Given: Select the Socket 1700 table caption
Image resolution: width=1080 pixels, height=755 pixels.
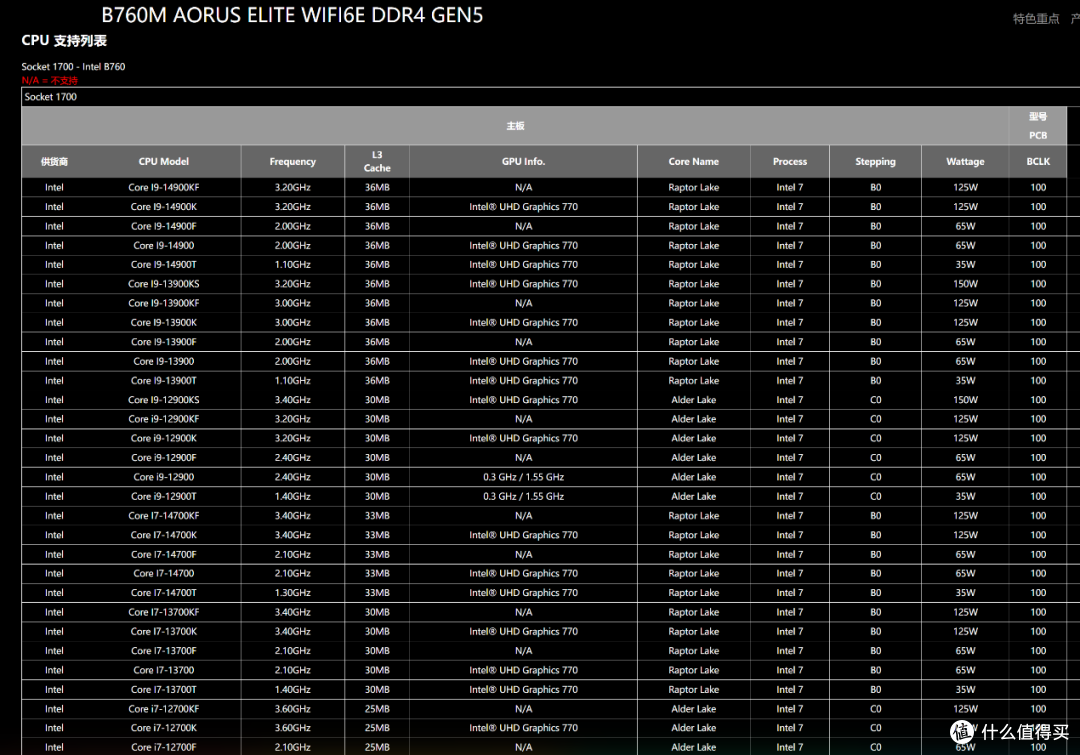Looking at the screenshot, I should tap(50, 96).
